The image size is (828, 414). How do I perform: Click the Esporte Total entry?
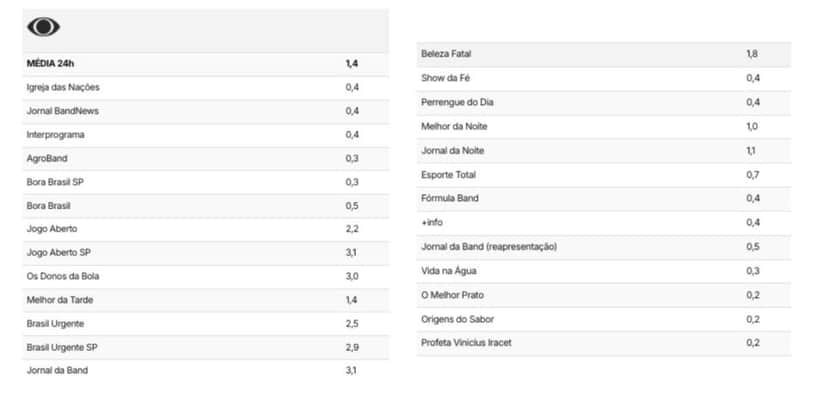pyautogui.click(x=604, y=175)
